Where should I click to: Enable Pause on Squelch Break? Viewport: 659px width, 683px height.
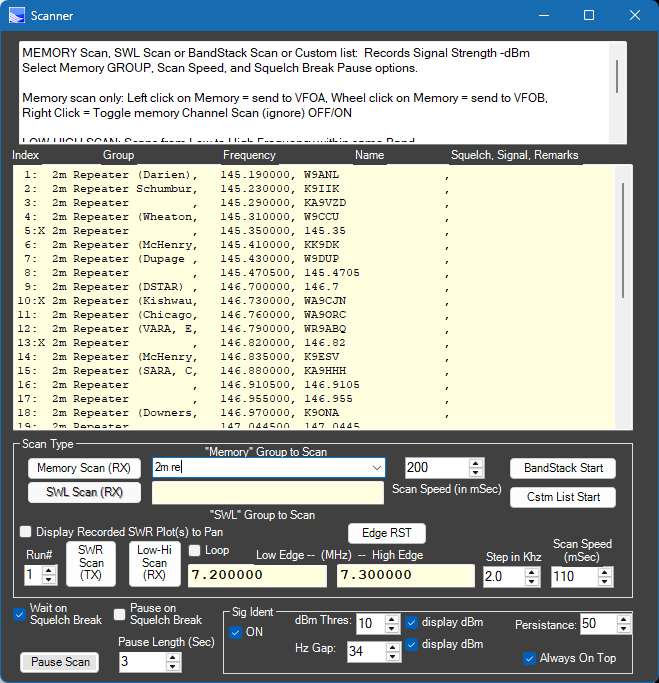click(120, 614)
